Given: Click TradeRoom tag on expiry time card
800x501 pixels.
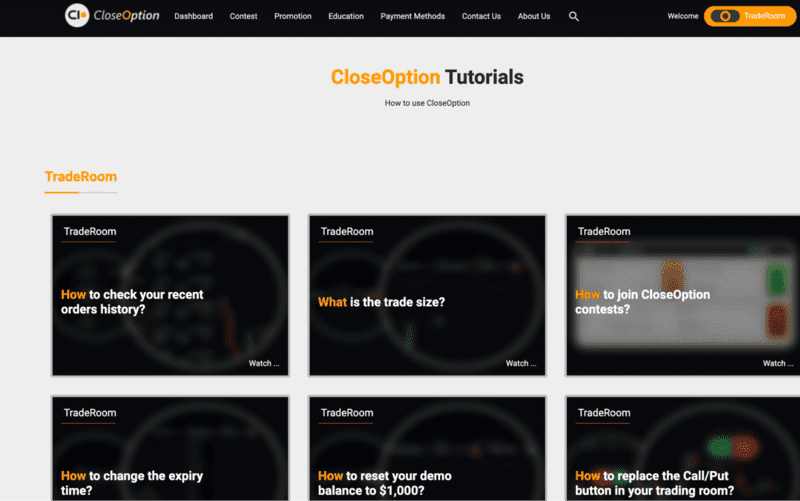Looking at the screenshot, I should 90,413.
